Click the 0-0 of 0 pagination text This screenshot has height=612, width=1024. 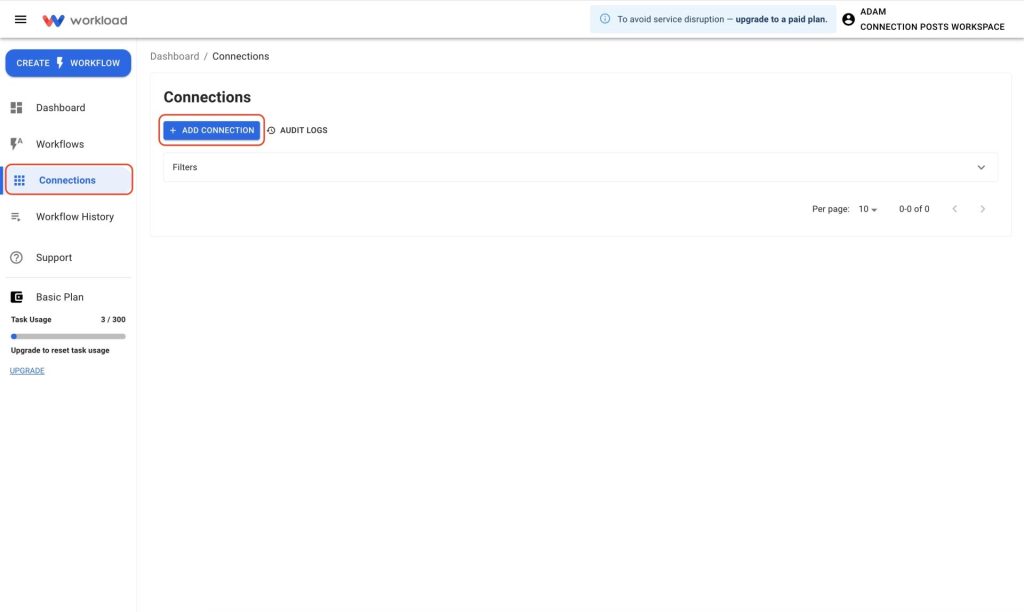(x=914, y=209)
